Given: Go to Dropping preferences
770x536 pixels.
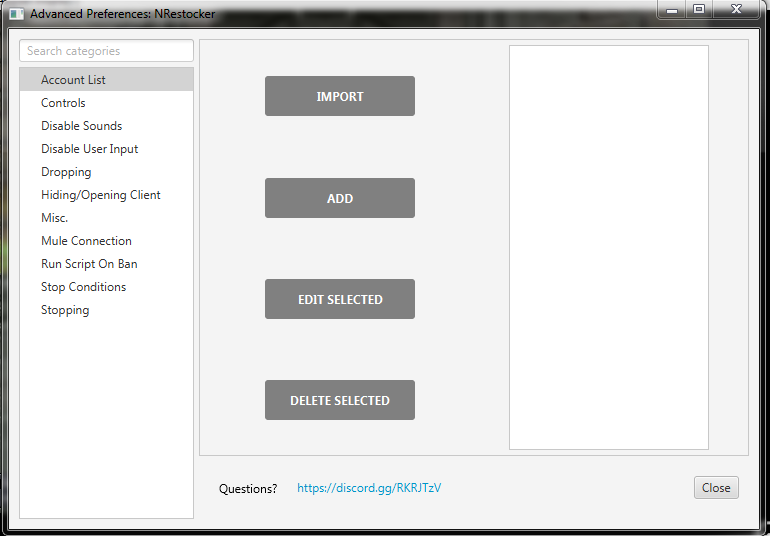Looking at the screenshot, I should [107, 172].
